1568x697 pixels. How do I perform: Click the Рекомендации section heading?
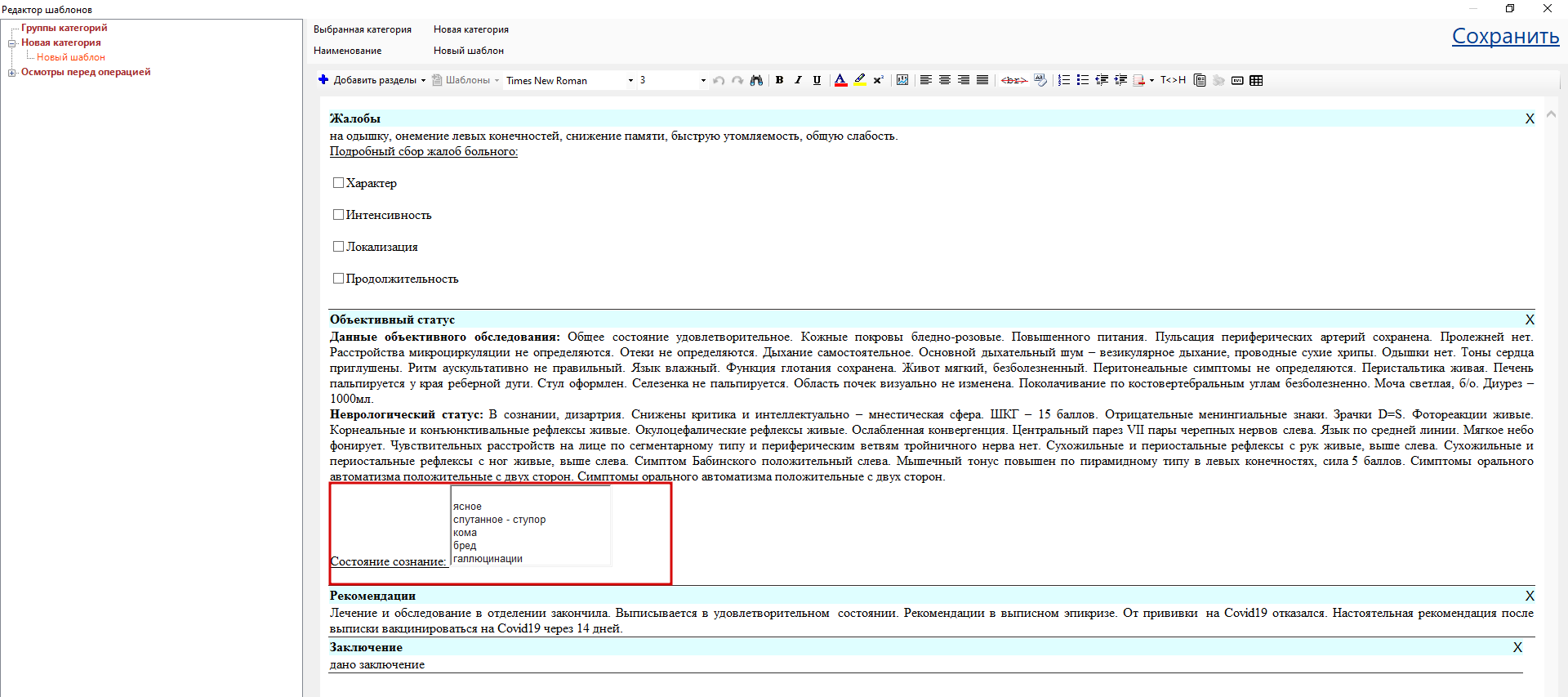(372, 596)
